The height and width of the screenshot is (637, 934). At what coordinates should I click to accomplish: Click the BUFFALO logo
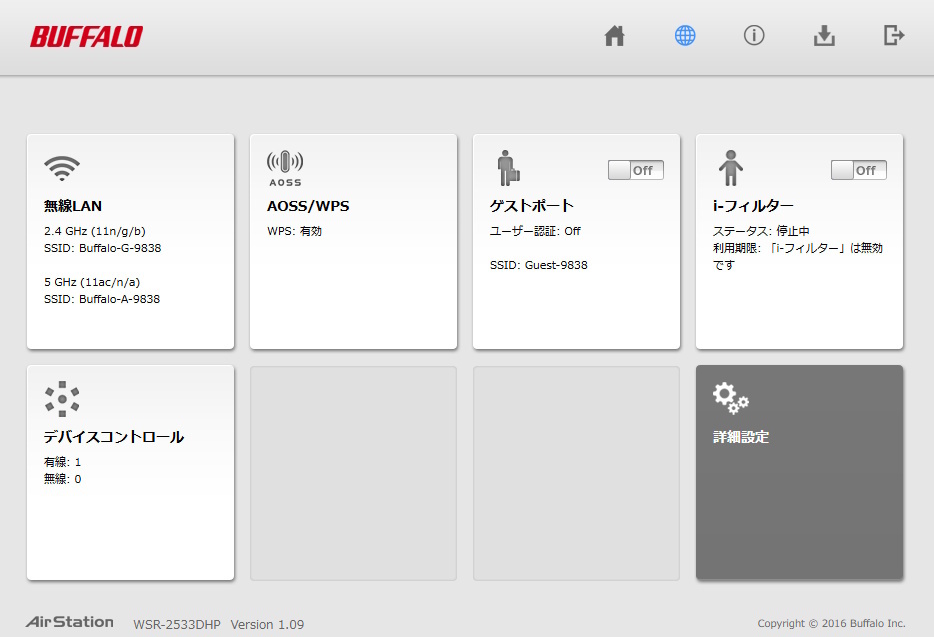[x=86, y=37]
